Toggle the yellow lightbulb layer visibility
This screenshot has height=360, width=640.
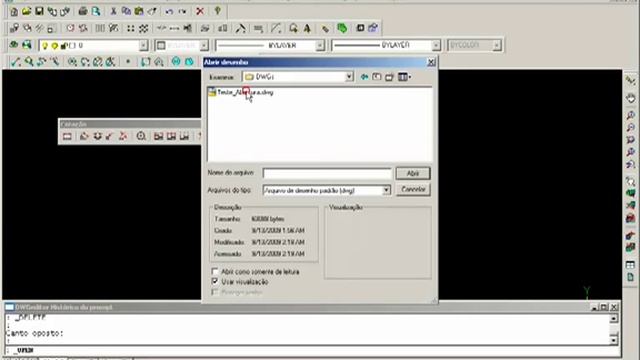click(45, 46)
